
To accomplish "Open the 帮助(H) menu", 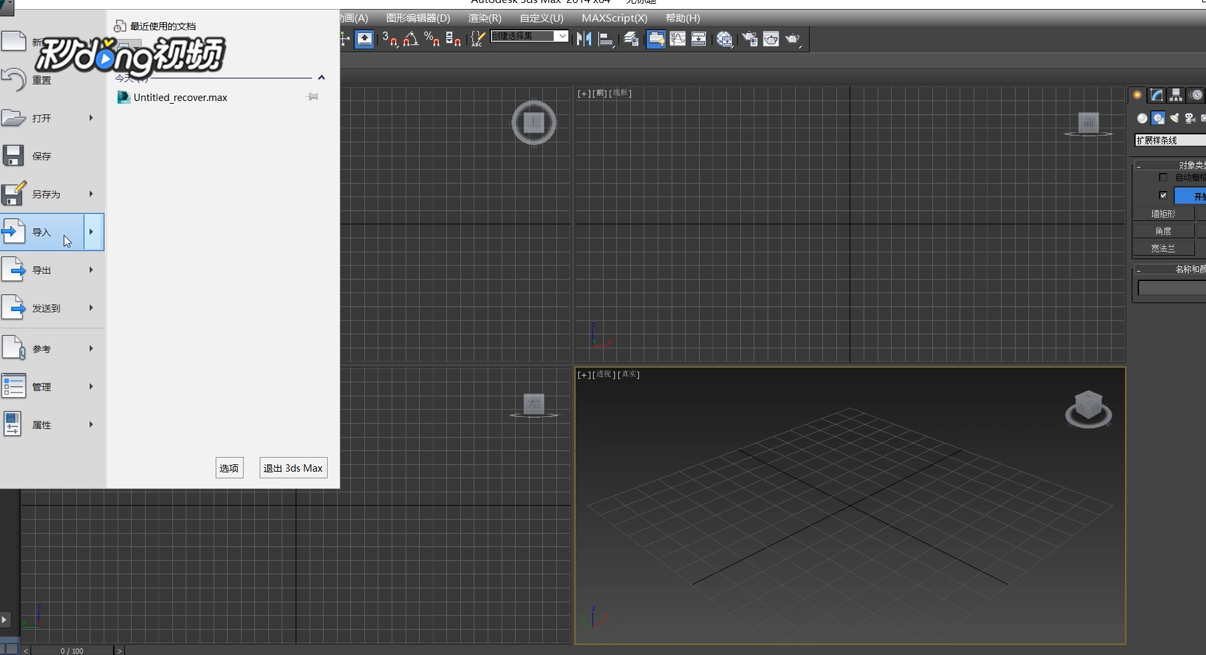I will (683, 18).
